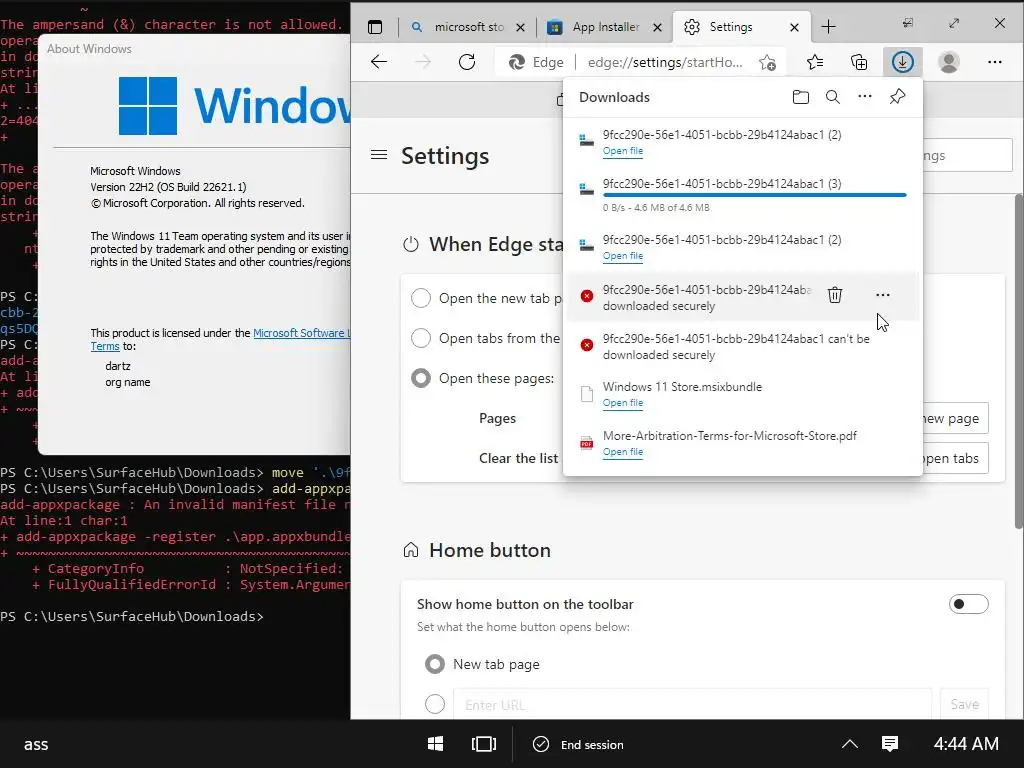This screenshot has width=1024, height=768.
Task: Open Task View on the taskbar
Action: [x=484, y=744]
